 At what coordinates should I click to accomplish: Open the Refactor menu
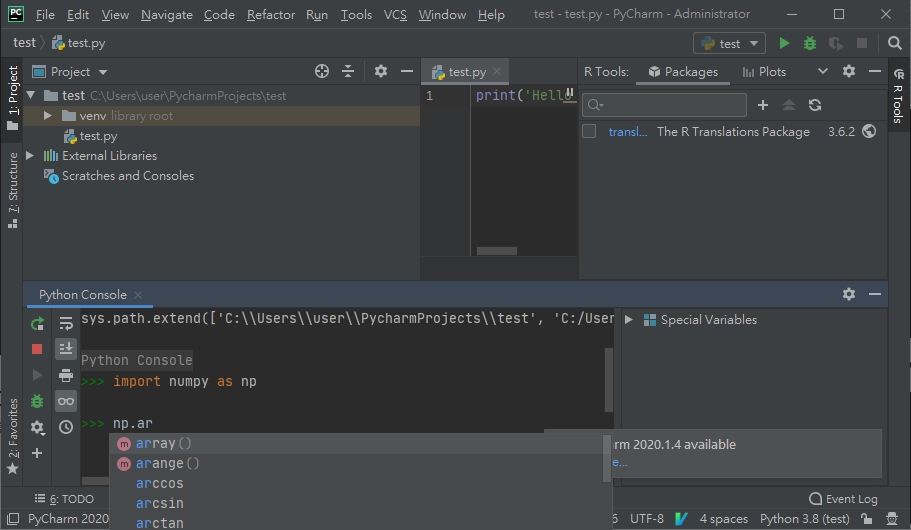point(271,15)
